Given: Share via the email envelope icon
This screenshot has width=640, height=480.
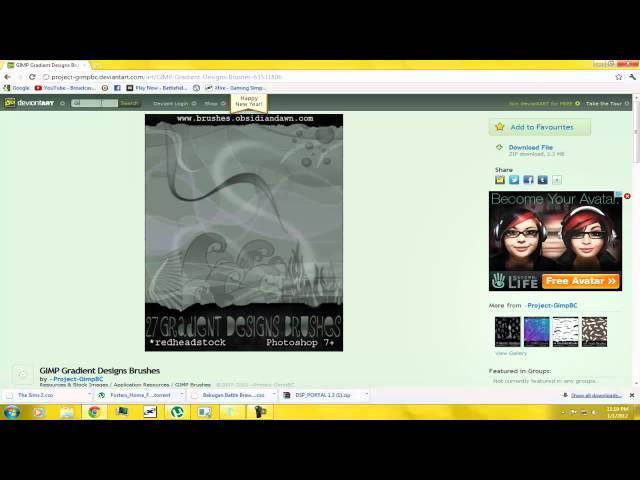Looking at the screenshot, I should pyautogui.click(x=500, y=180).
